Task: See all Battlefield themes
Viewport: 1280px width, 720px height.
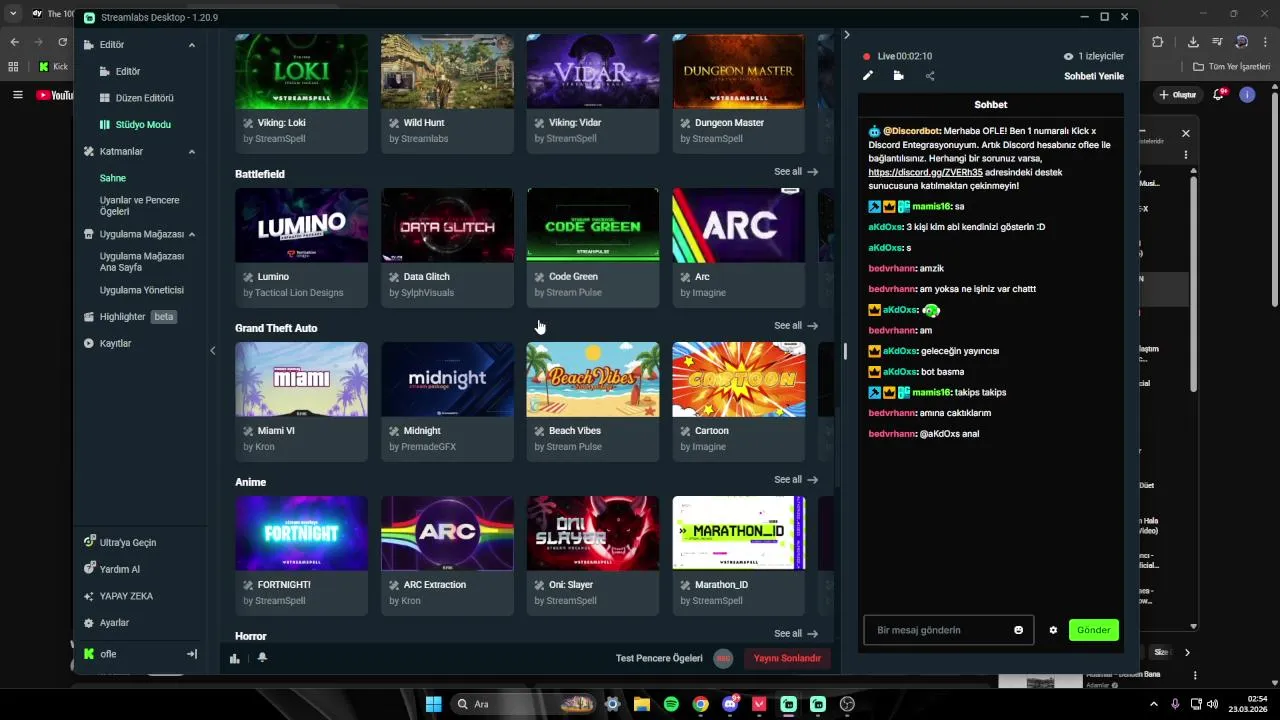Action: point(796,172)
